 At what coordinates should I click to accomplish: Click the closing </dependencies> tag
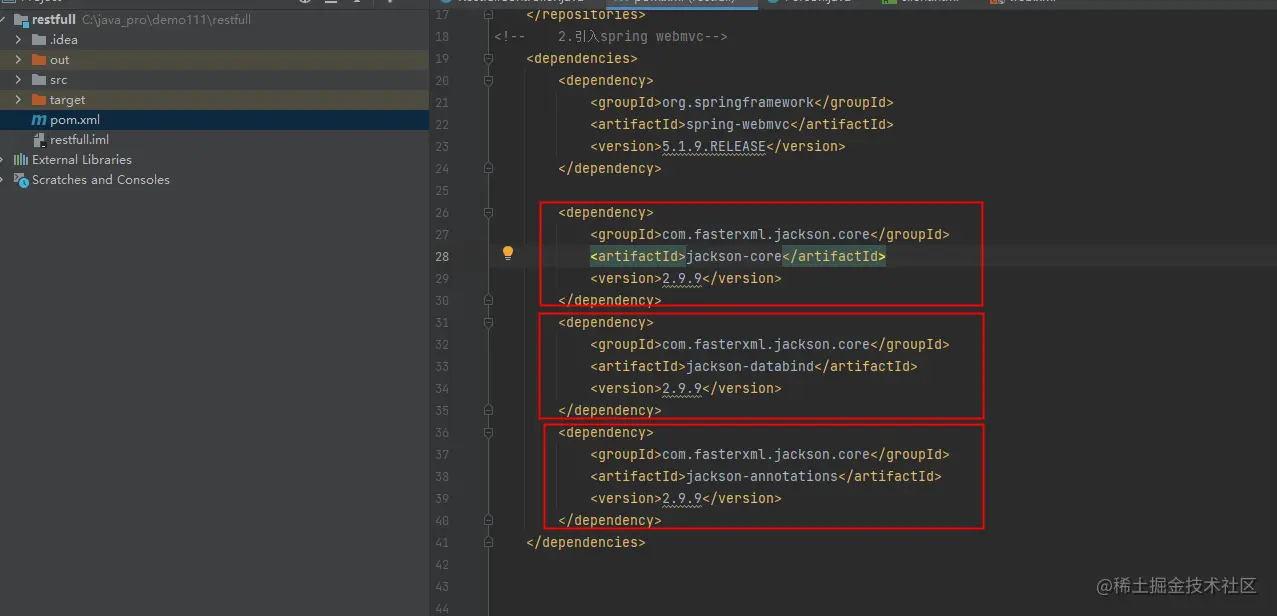tap(586, 542)
